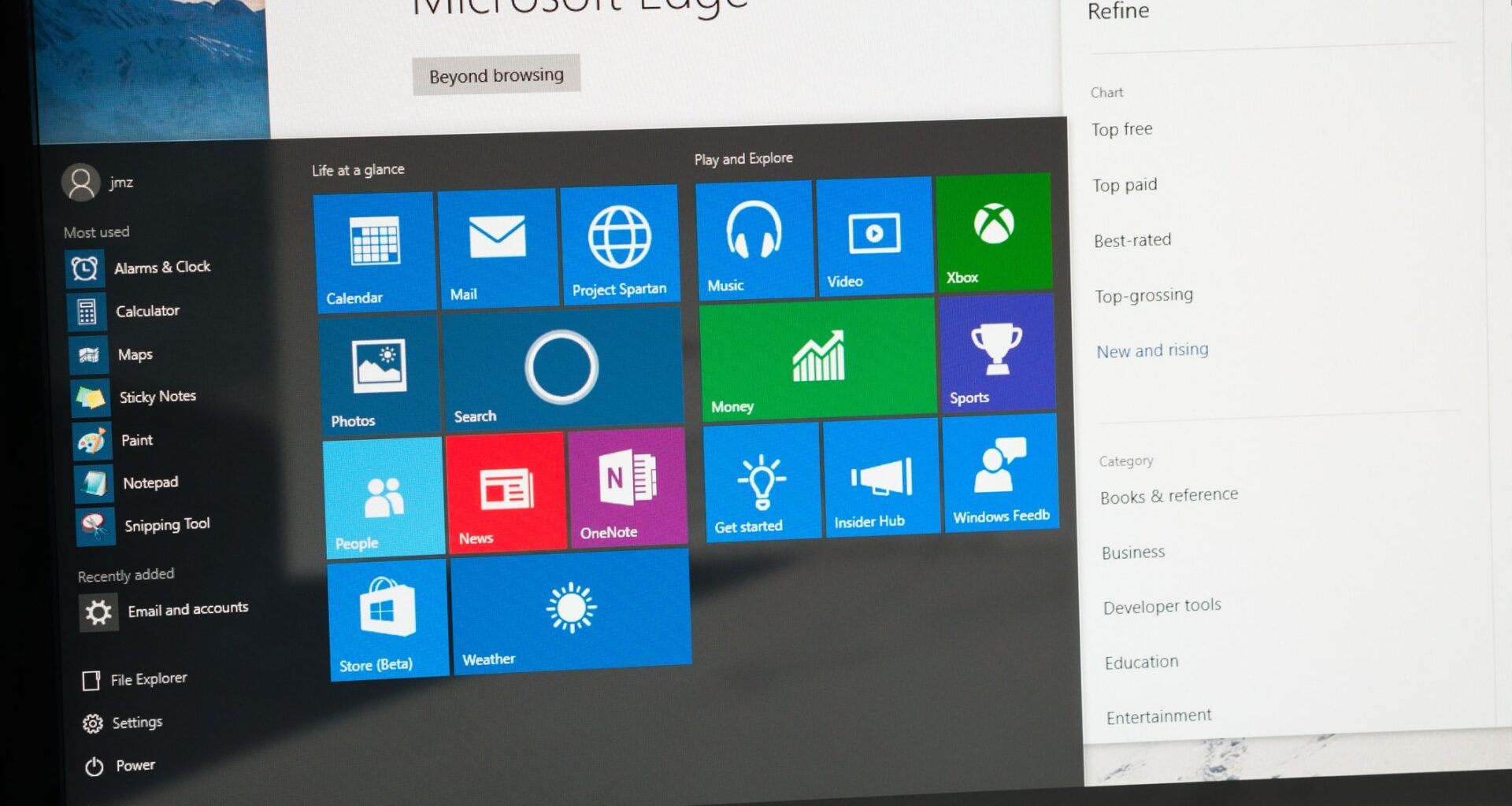Open the Snipping Tool
Screen dimensions: 1512x806
166,523
